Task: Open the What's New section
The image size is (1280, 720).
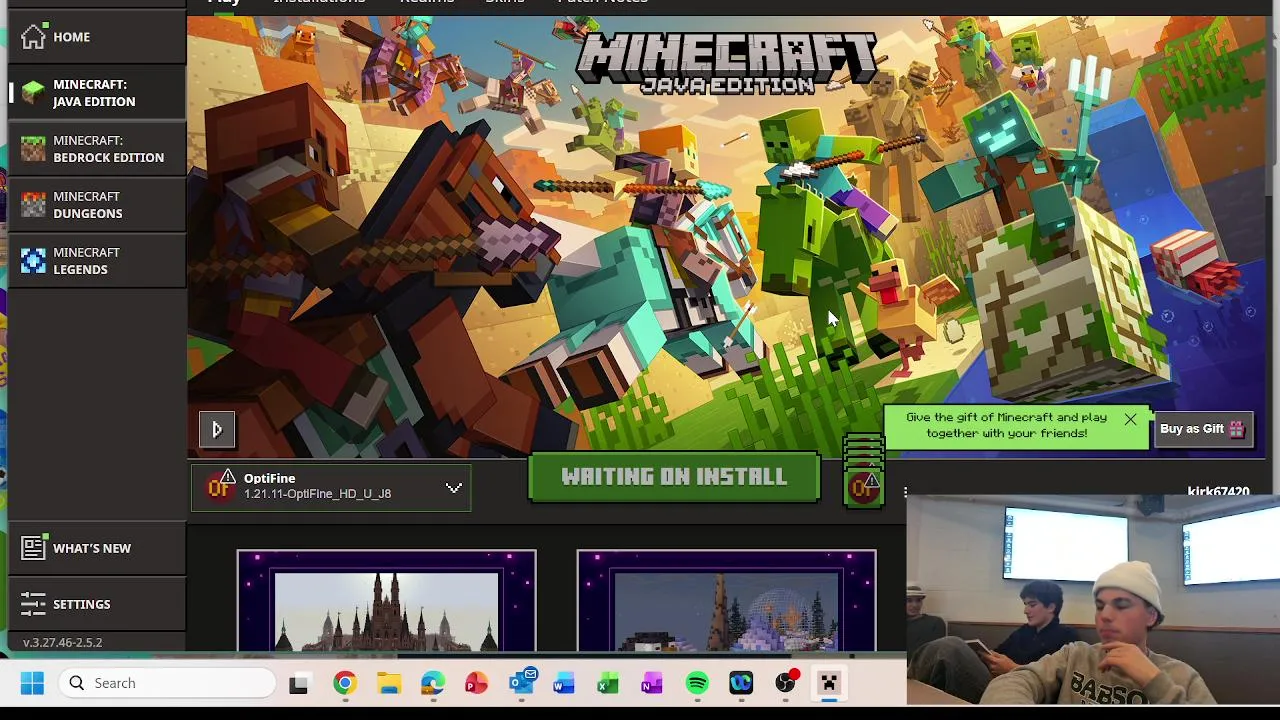Action: pos(97,548)
